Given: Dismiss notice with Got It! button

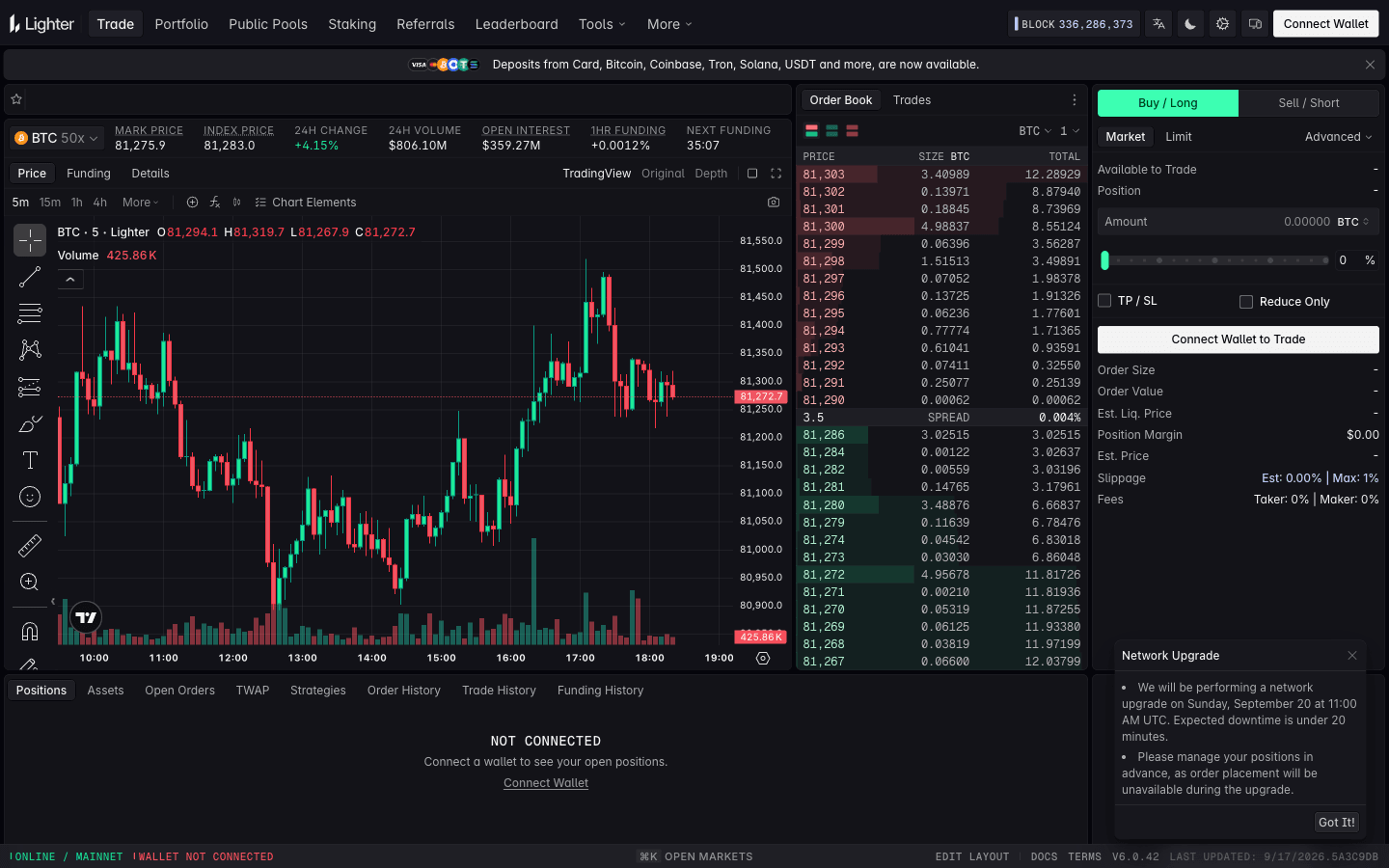Looking at the screenshot, I should 1337,823.
